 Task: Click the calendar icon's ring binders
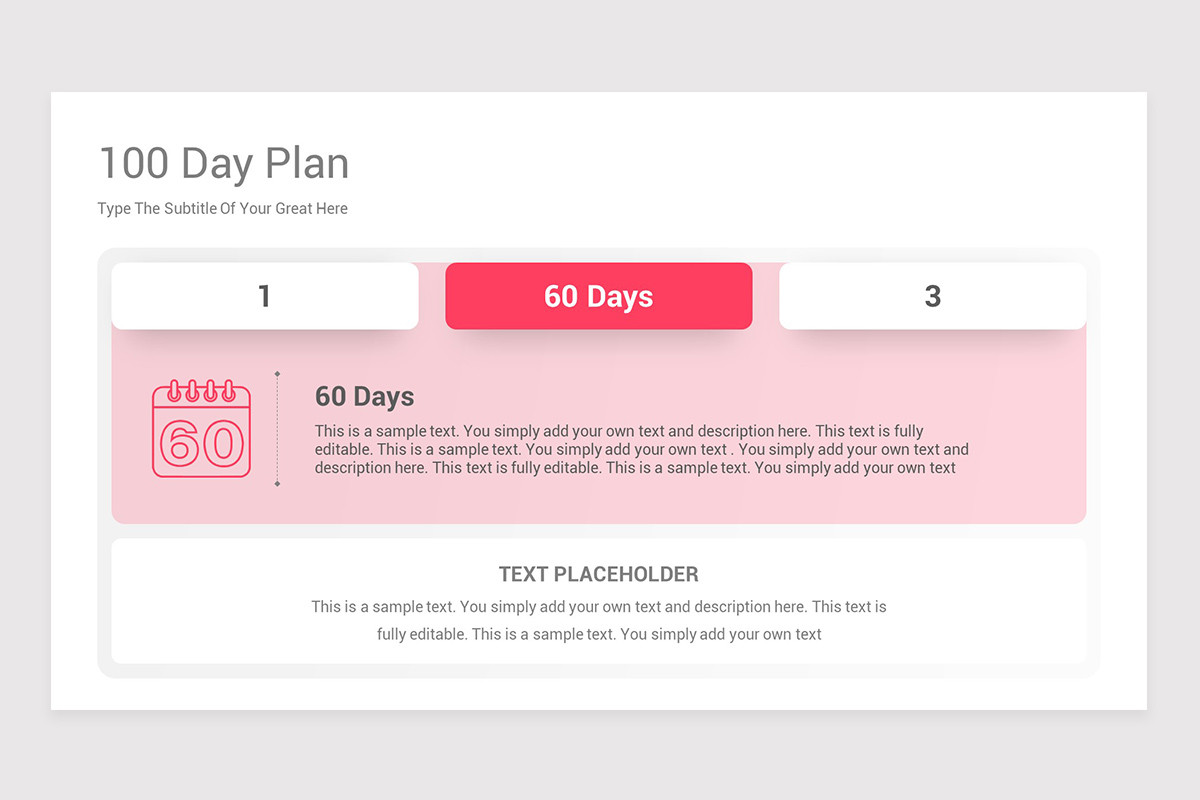(201, 390)
